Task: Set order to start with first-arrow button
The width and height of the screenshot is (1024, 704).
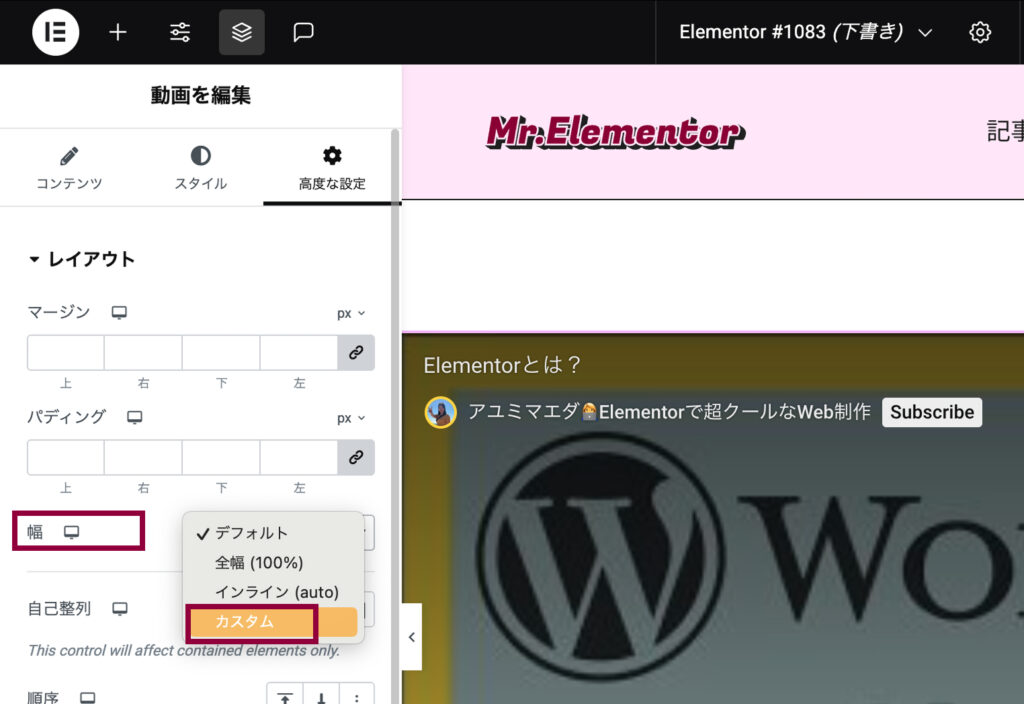Action: (285, 698)
